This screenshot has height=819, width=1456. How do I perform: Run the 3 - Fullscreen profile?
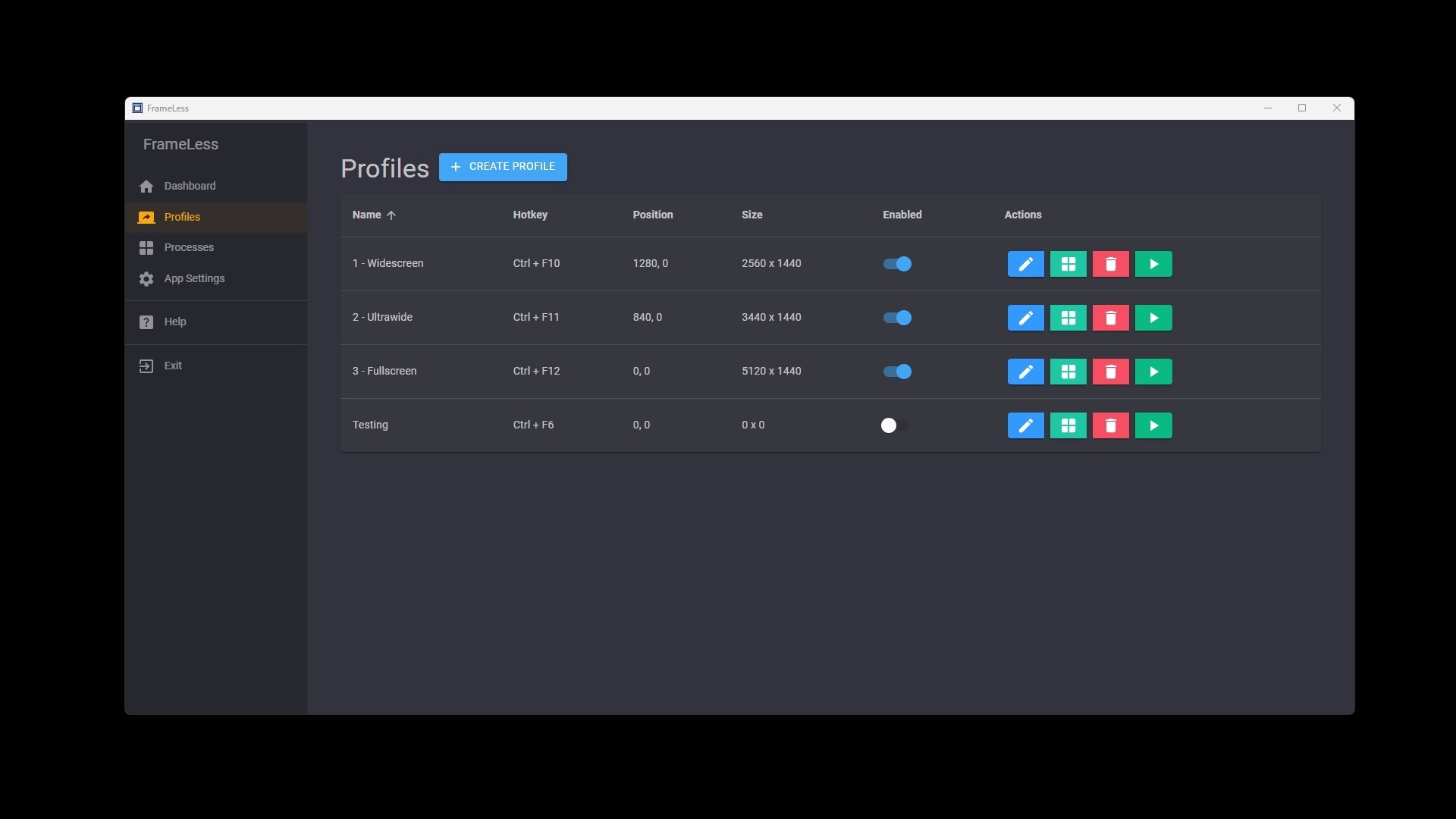[x=1153, y=372]
